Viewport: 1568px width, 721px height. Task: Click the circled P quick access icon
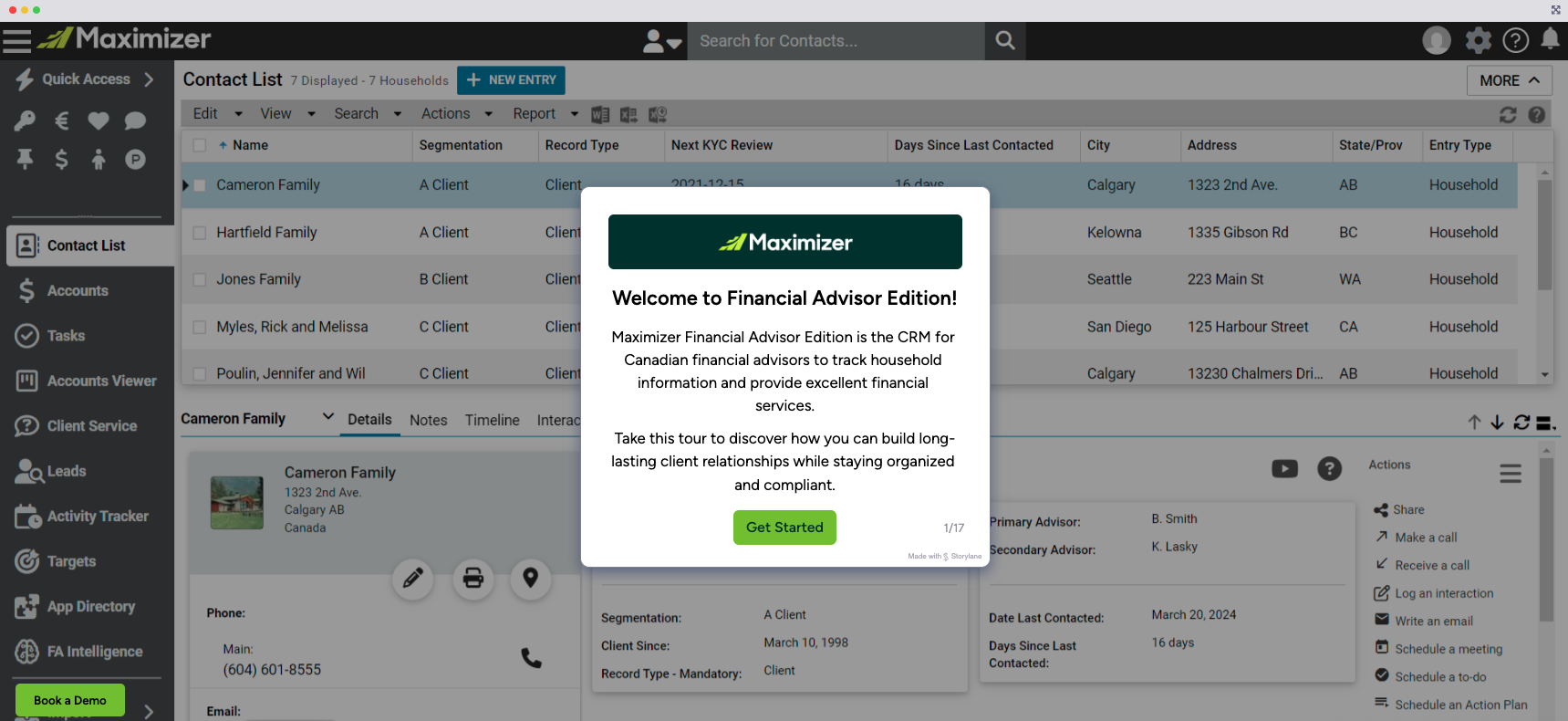point(135,160)
